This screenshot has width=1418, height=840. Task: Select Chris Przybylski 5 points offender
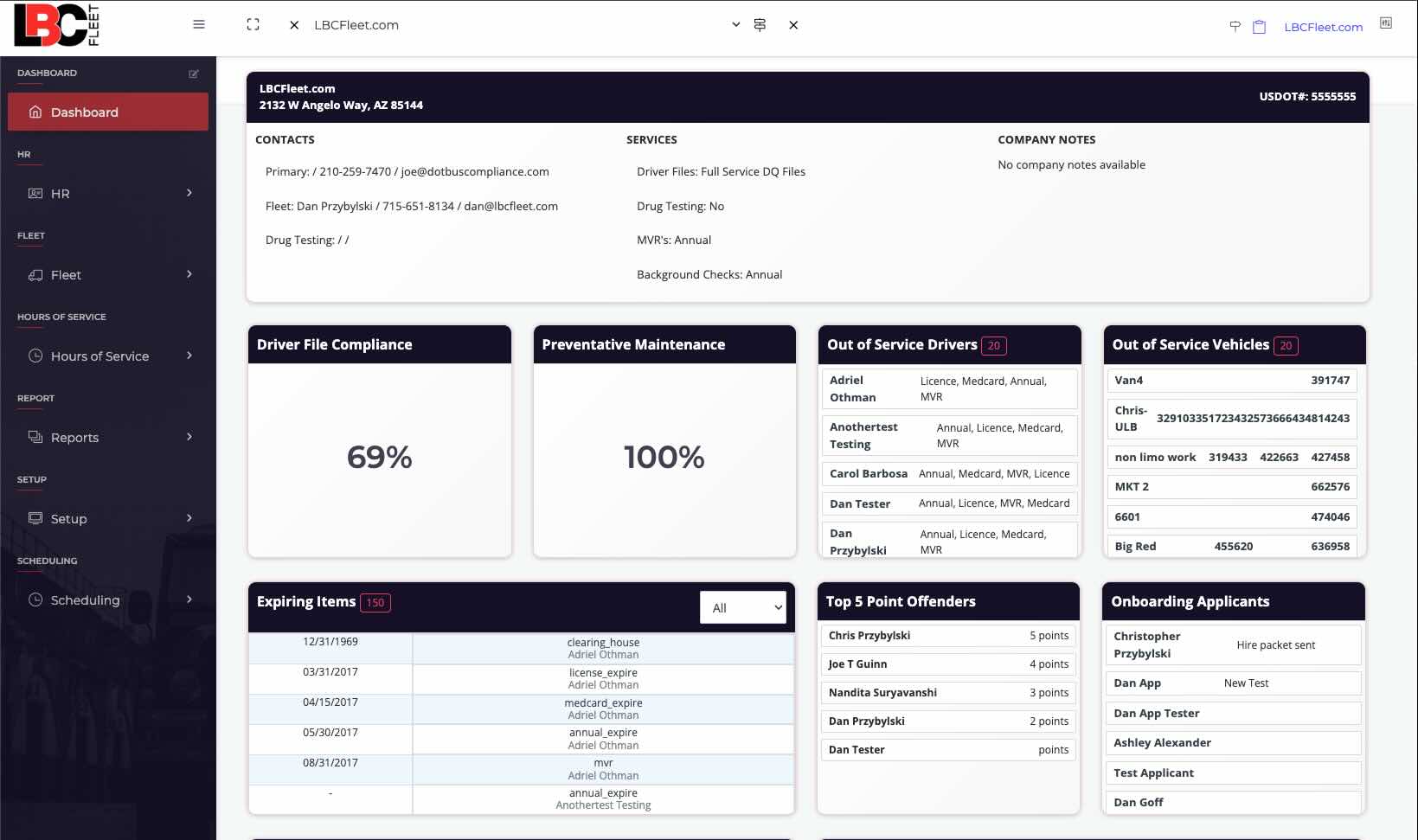(948, 635)
